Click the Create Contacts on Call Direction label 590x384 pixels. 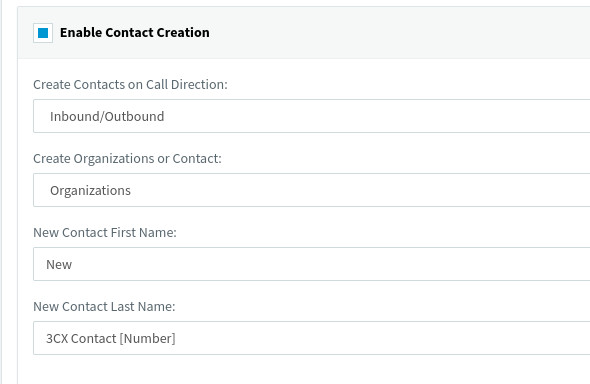[x=130, y=85]
